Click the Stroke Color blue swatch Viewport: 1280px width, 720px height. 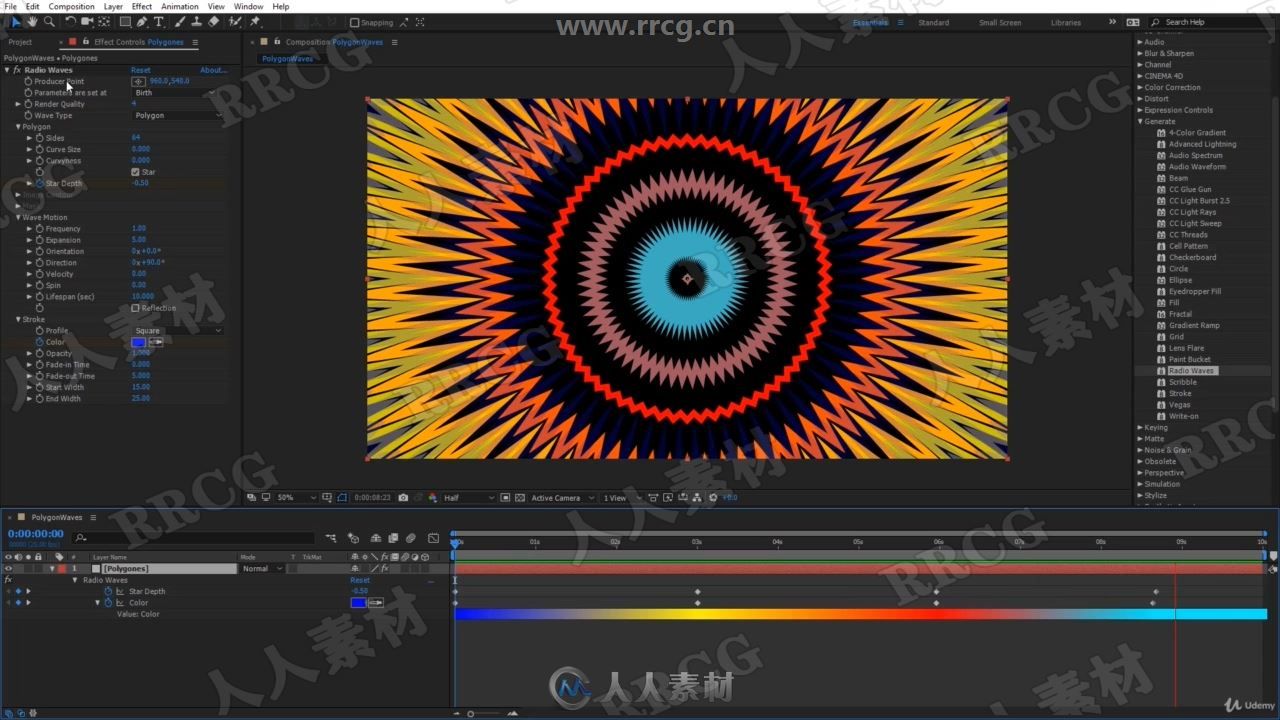139,342
